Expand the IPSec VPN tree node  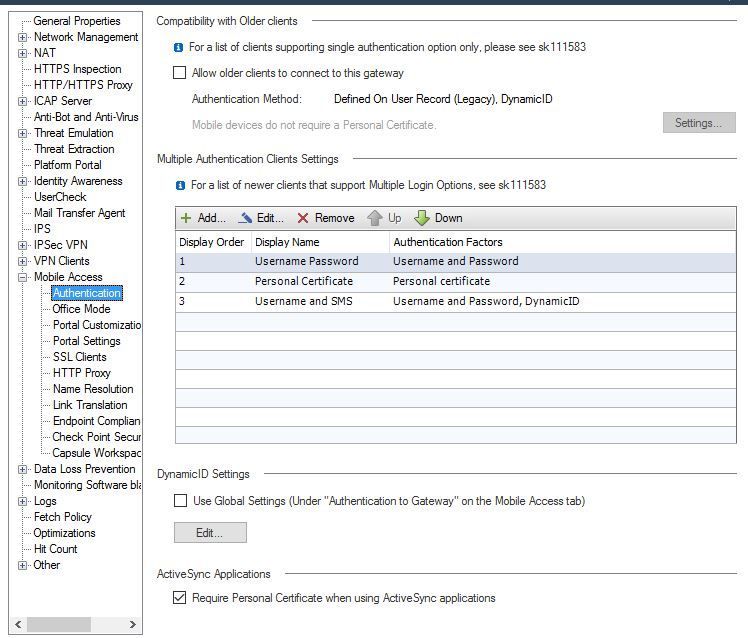coord(23,245)
